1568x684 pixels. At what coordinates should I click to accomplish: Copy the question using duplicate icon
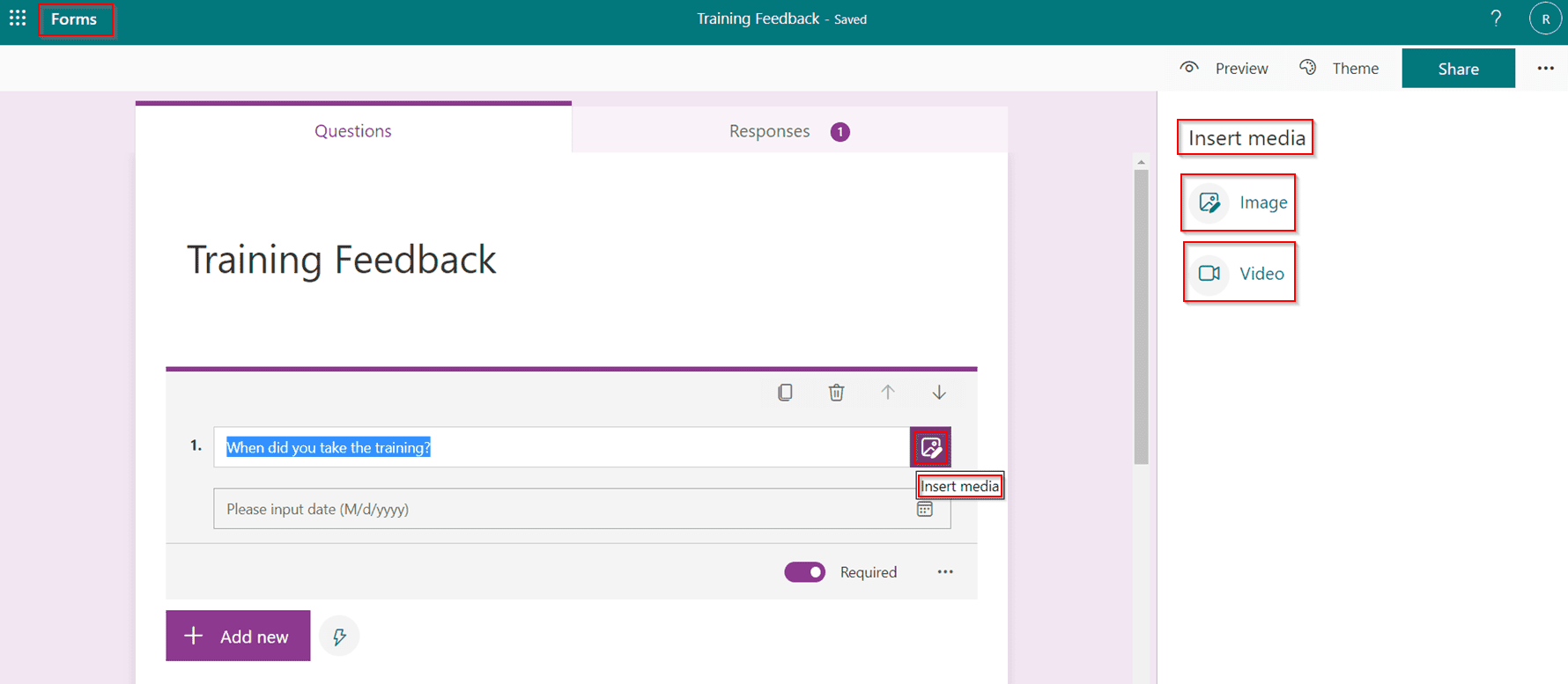pyautogui.click(x=785, y=393)
